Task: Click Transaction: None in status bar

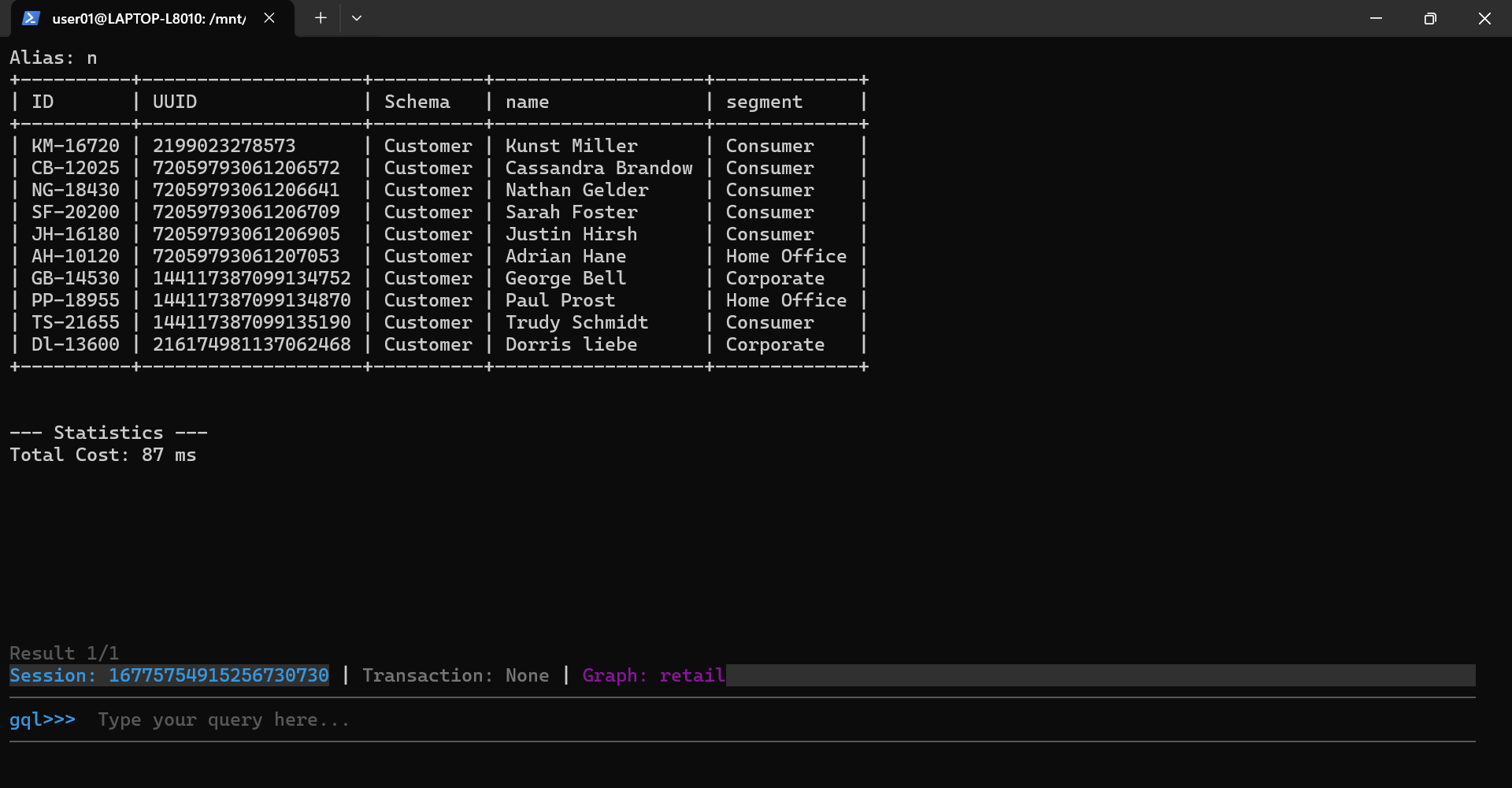Action: (455, 675)
